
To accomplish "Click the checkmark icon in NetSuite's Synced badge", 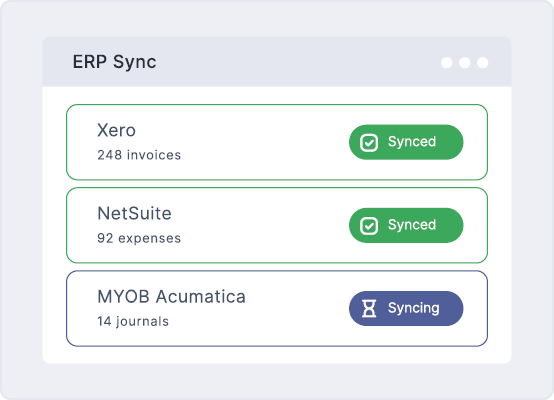I will click(x=369, y=226).
